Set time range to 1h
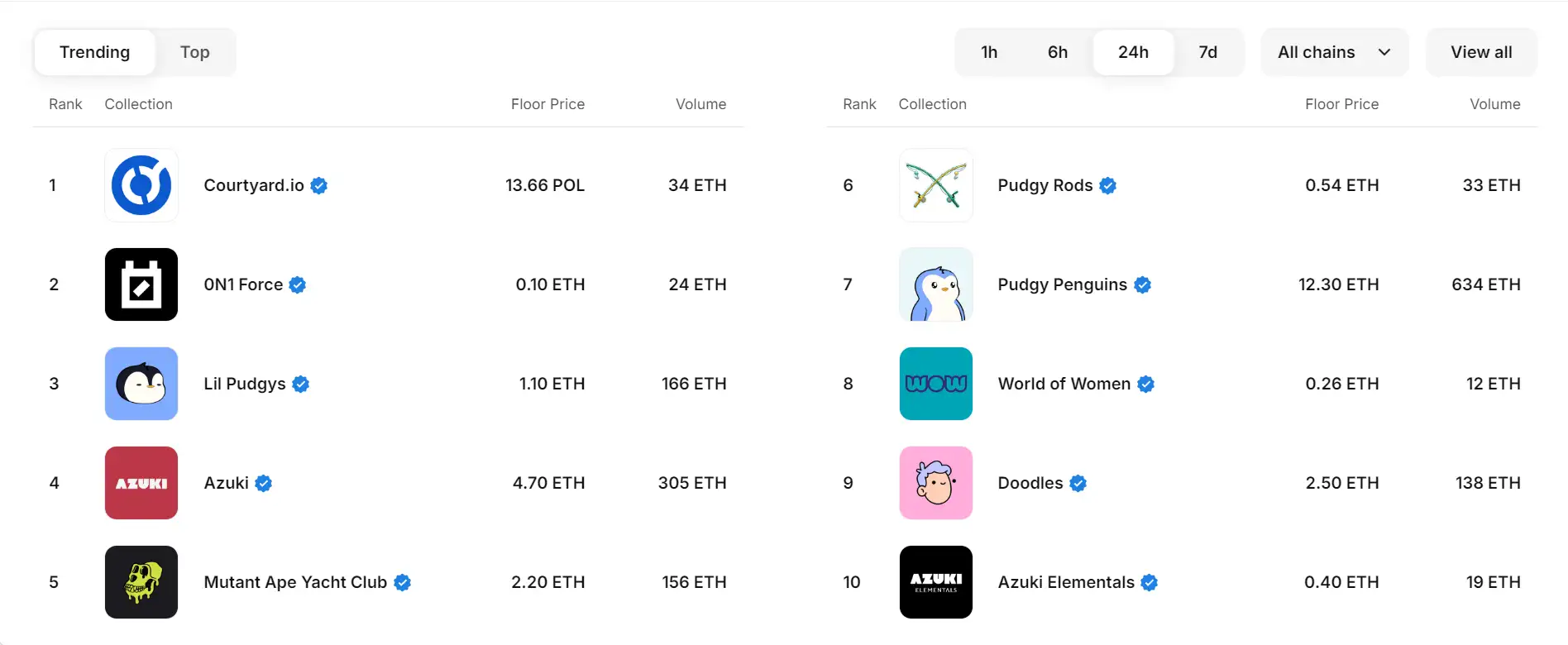Viewport: 1568px width, 645px height. click(x=989, y=52)
